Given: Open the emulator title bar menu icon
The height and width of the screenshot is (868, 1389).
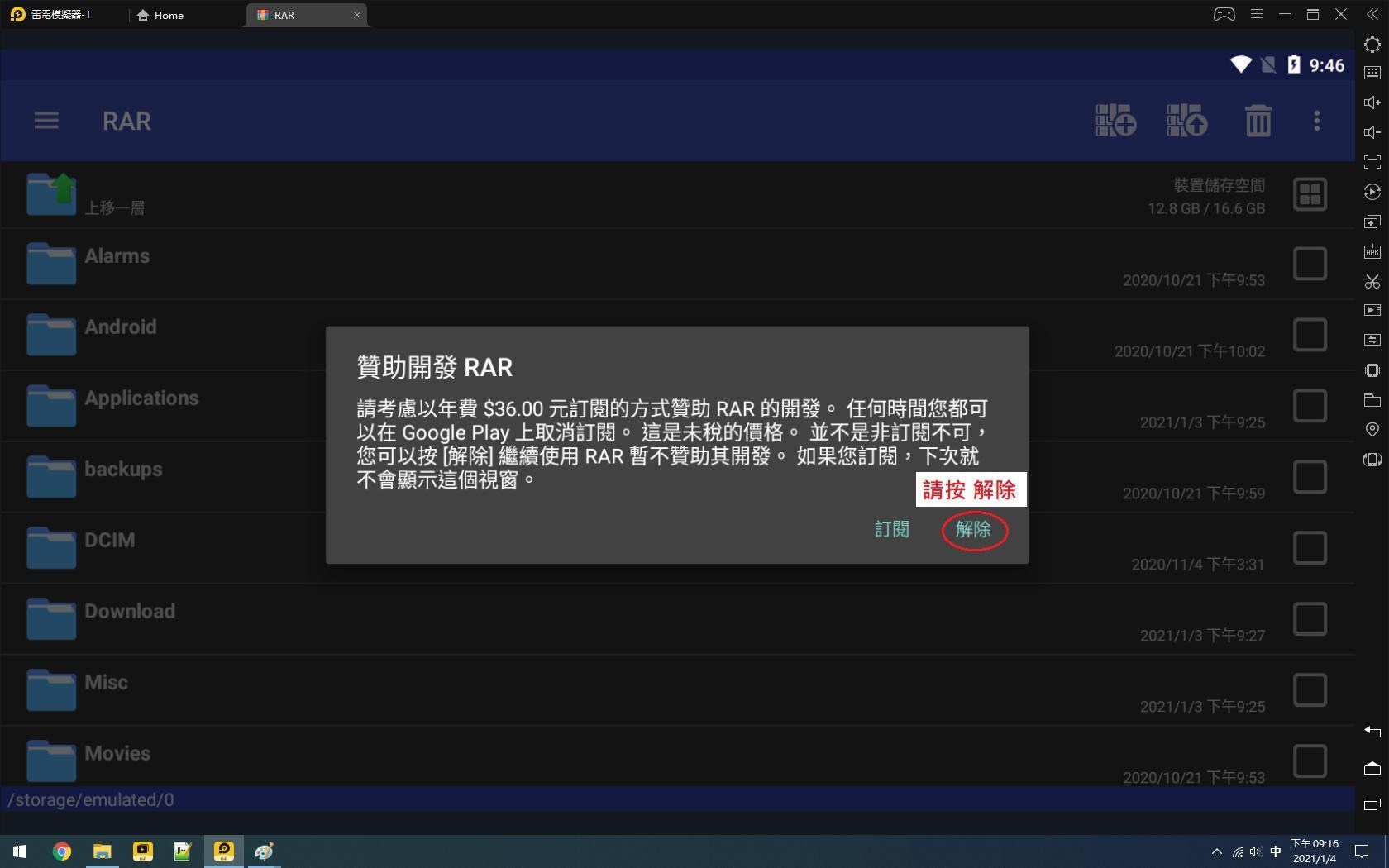Looking at the screenshot, I should pos(1256,14).
